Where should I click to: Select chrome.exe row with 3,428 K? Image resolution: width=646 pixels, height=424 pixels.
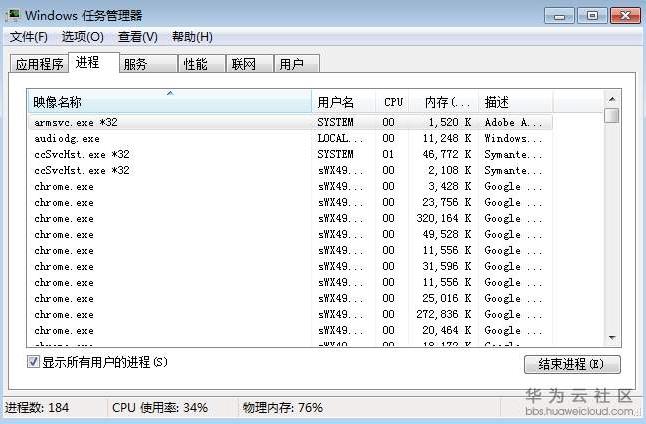pyautogui.click(x=290, y=187)
